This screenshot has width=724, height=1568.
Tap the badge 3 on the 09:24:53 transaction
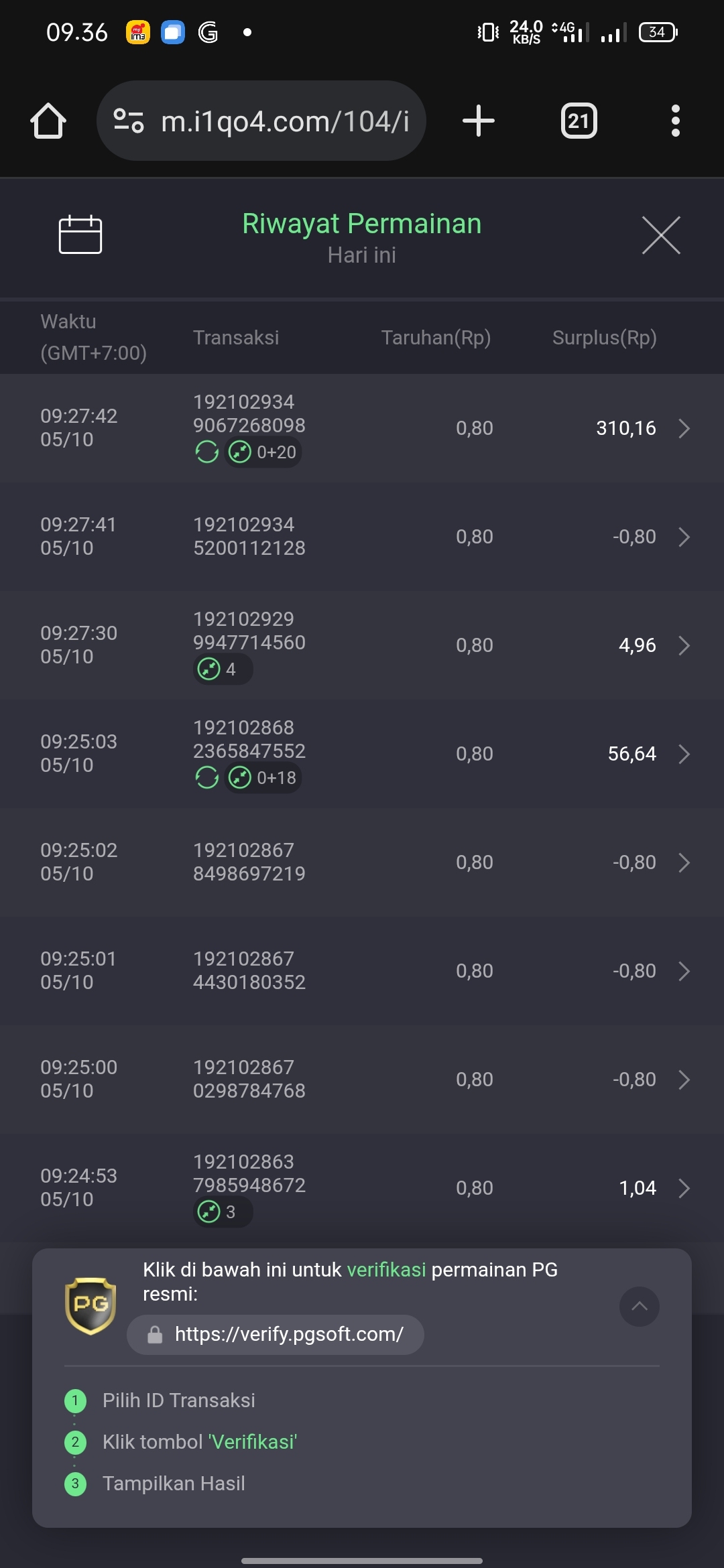(x=223, y=1212)
